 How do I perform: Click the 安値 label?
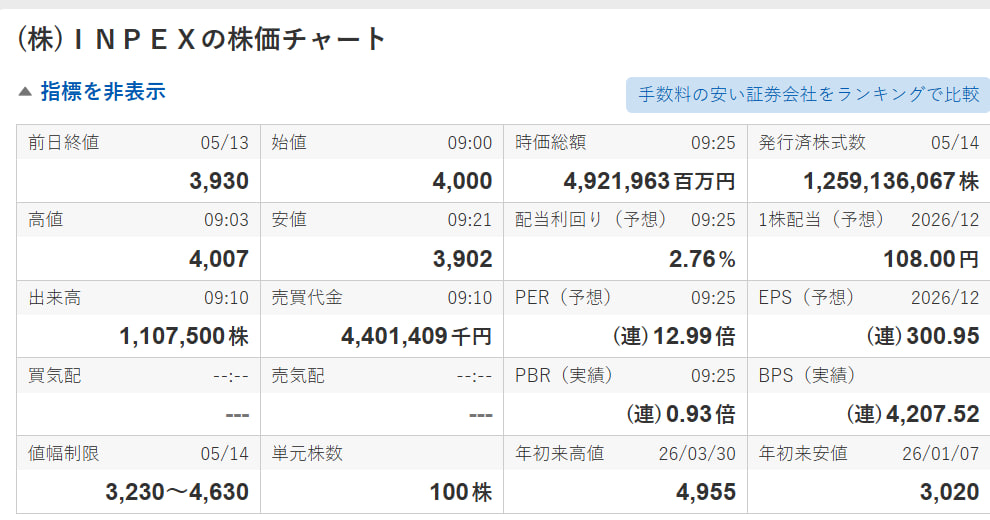pyautogui.click(x=289, y=220)
